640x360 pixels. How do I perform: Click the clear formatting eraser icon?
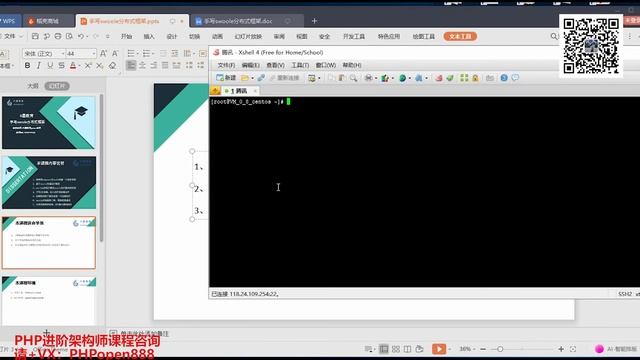(x=112, y=65)
